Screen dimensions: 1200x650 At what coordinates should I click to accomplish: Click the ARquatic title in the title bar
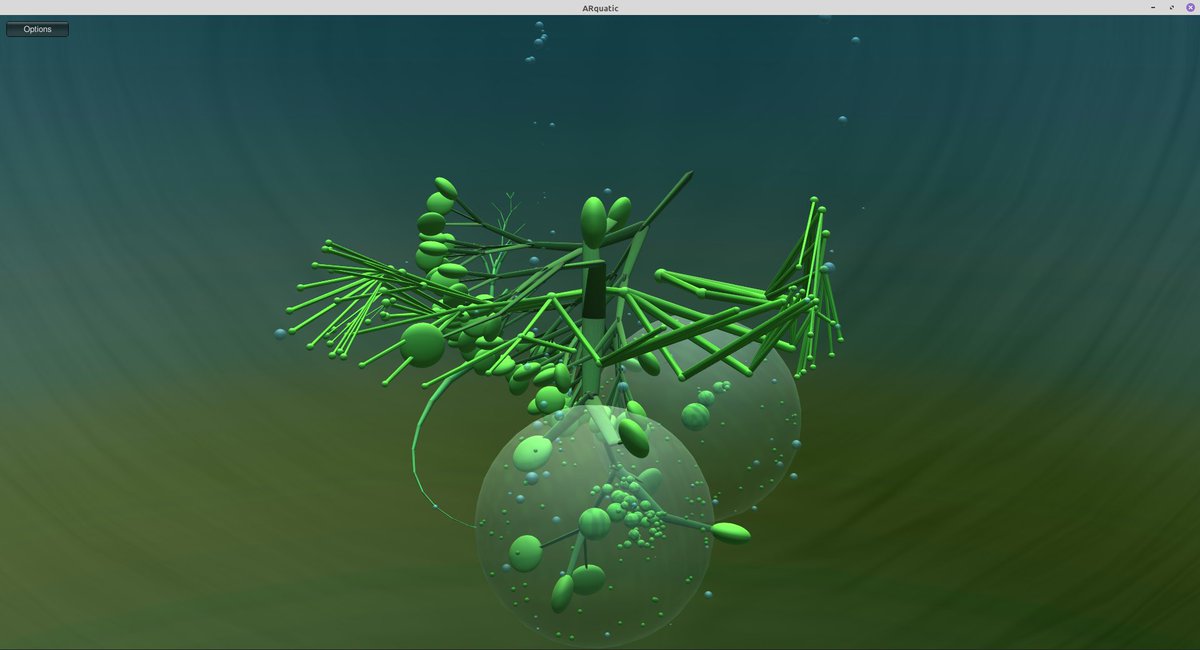pos(600,7)
